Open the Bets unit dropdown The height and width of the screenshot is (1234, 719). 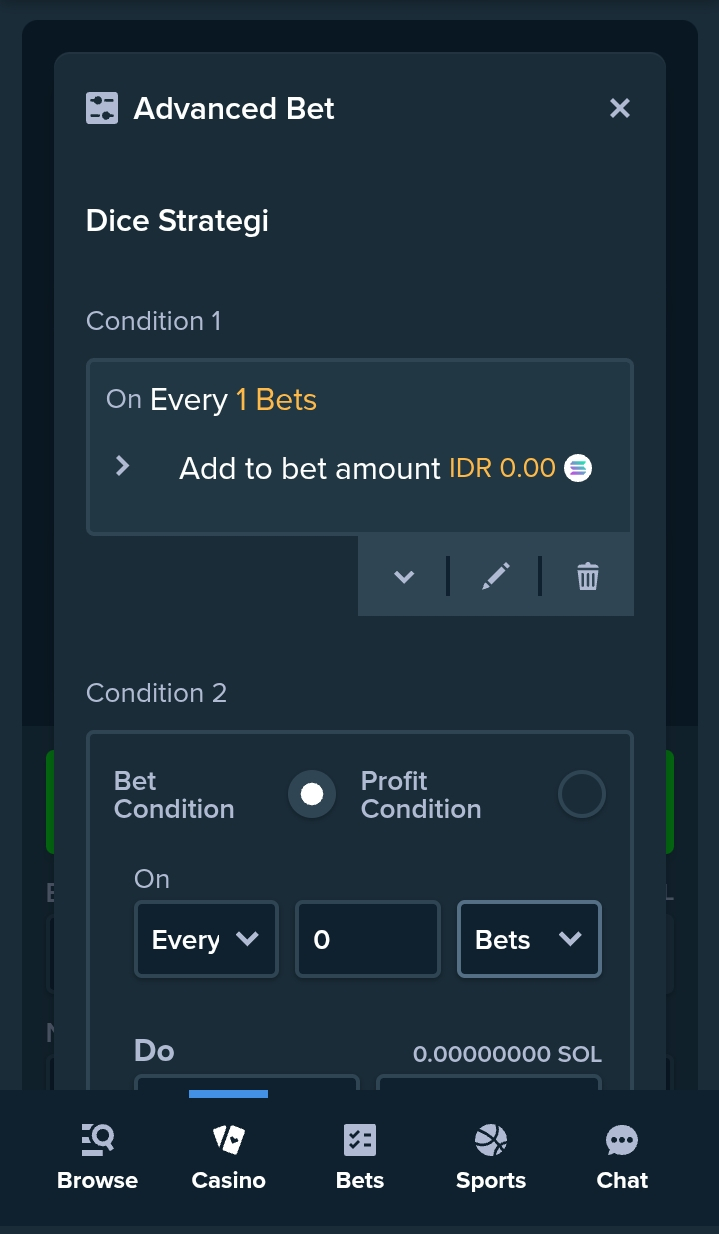click(529, 939)
